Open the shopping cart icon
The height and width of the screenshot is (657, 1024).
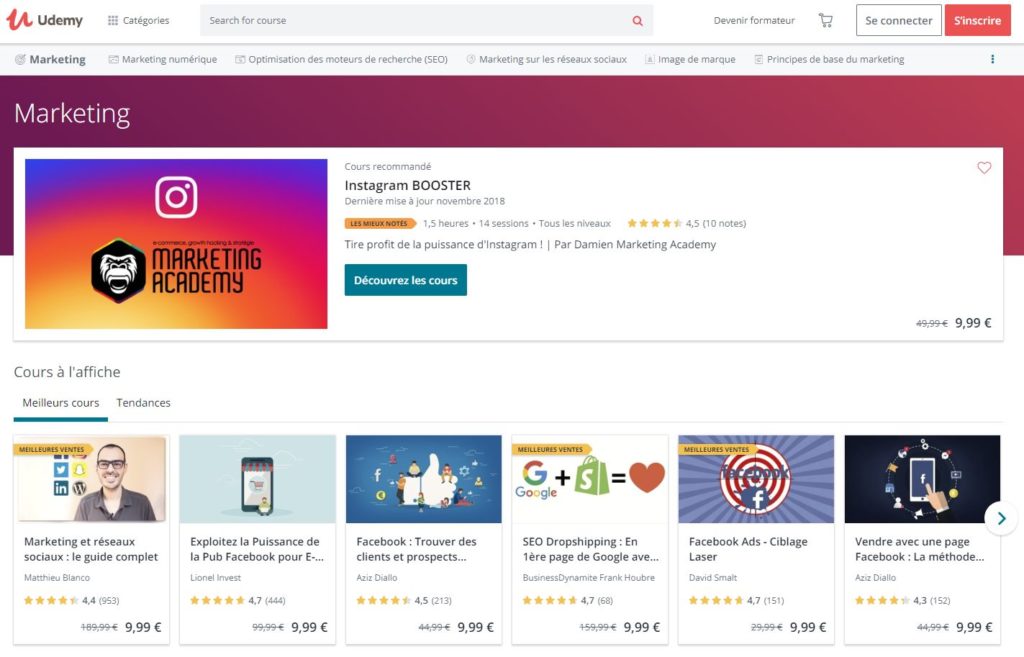825,20
